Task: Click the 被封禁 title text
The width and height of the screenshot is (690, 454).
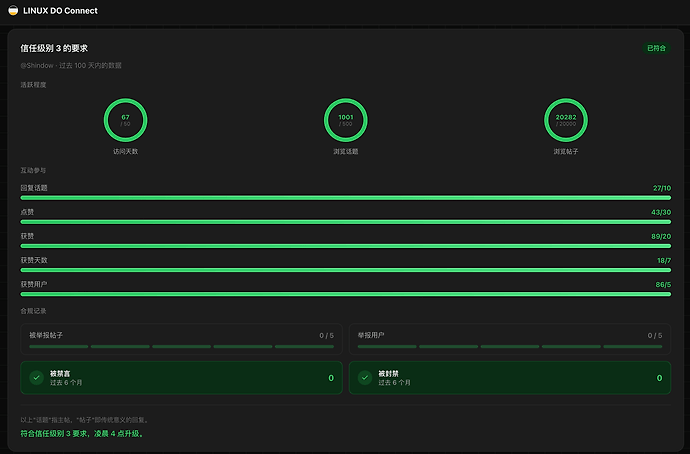Action: pos(389,373)
